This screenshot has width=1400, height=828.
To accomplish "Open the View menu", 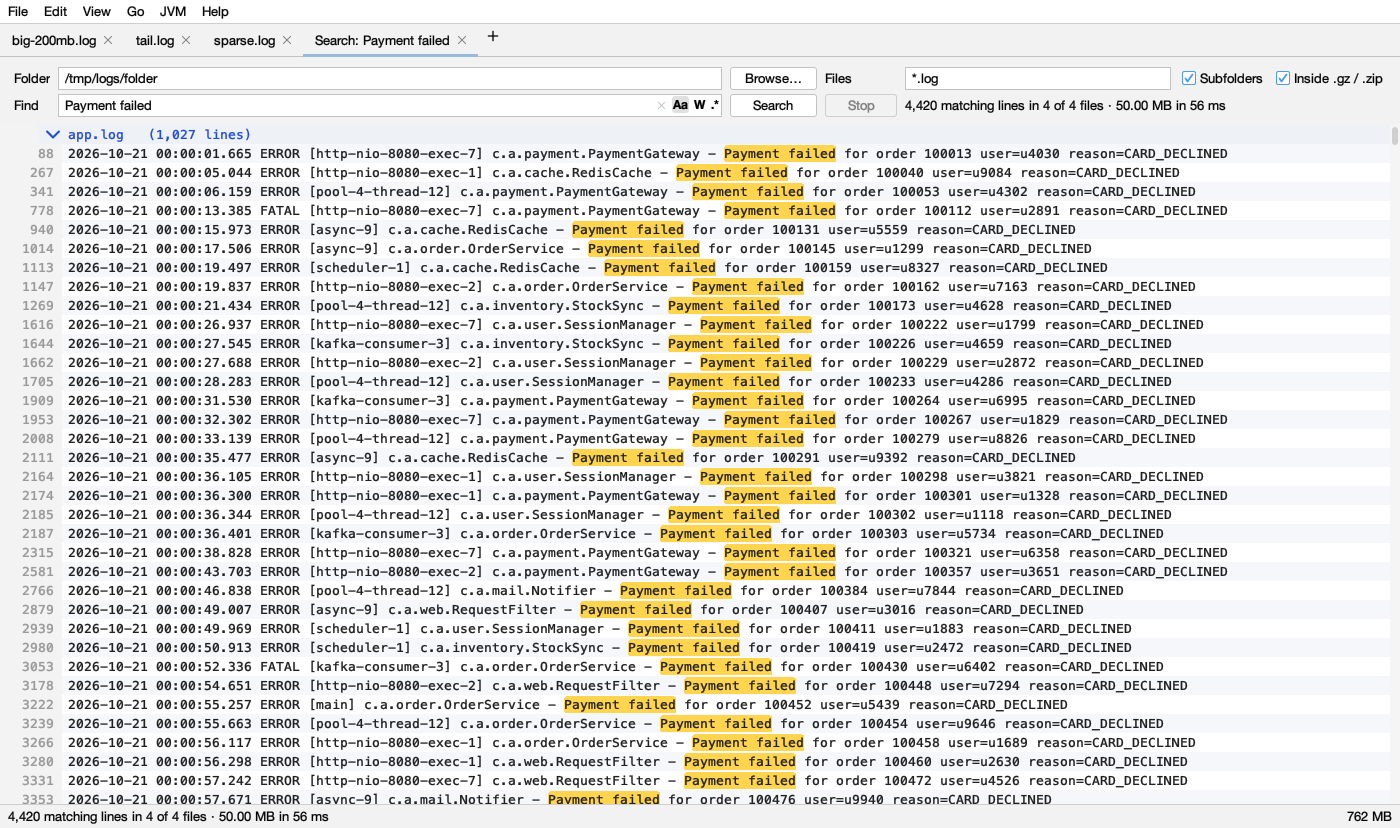I will click(x=97, y=11).
